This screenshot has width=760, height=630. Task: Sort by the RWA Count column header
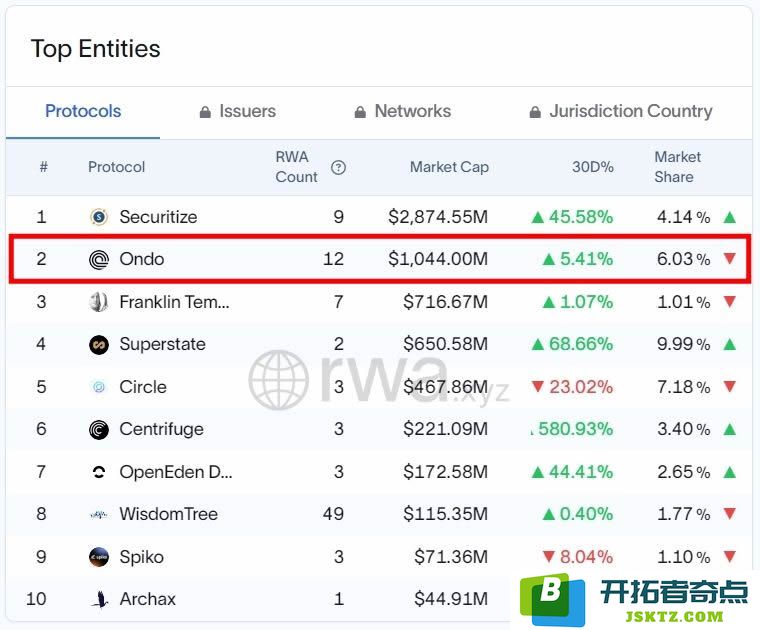click(x=296, y=167)
